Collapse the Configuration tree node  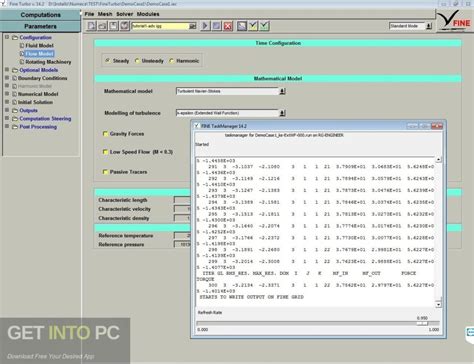pos(7,37)
